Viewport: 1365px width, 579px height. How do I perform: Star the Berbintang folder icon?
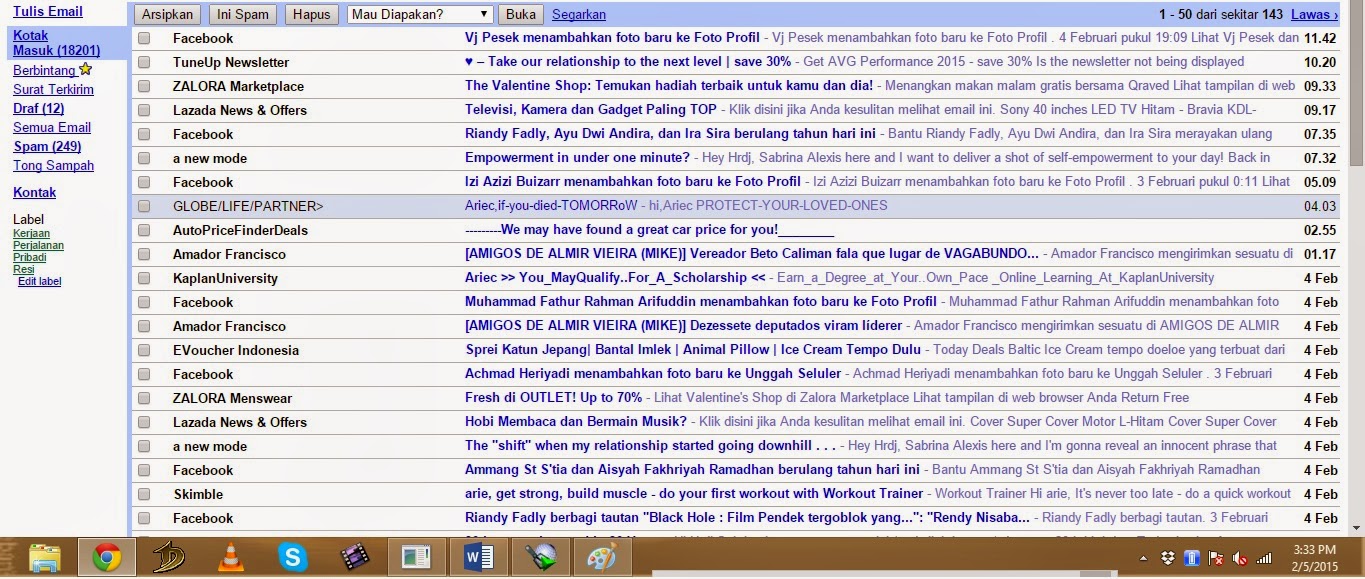click(x=88, y=70)
